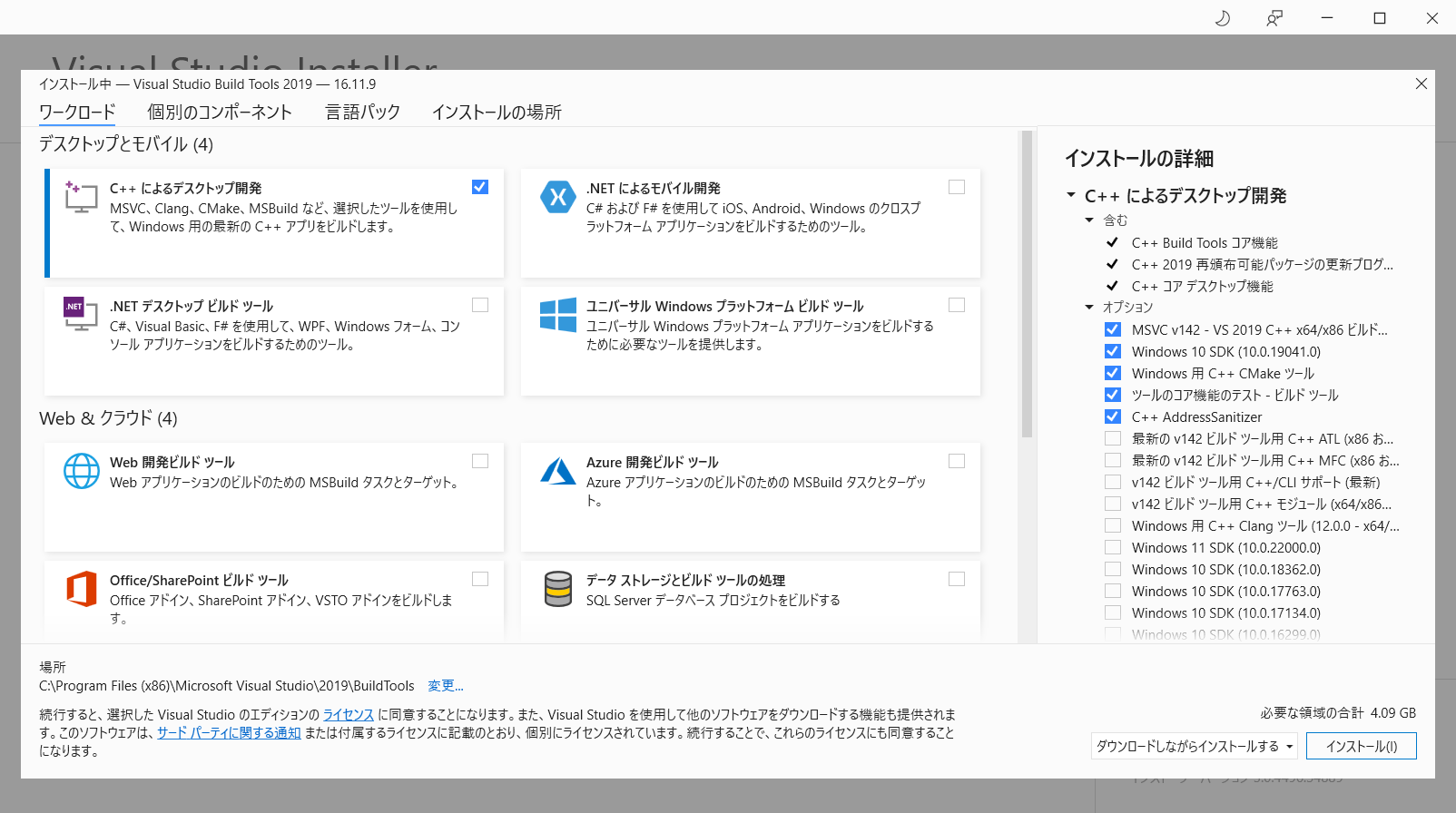Open ダウンロードしながらインストールする dropdown
The width and height of the screenshot is (1456, 813).
coord(1195,746)
